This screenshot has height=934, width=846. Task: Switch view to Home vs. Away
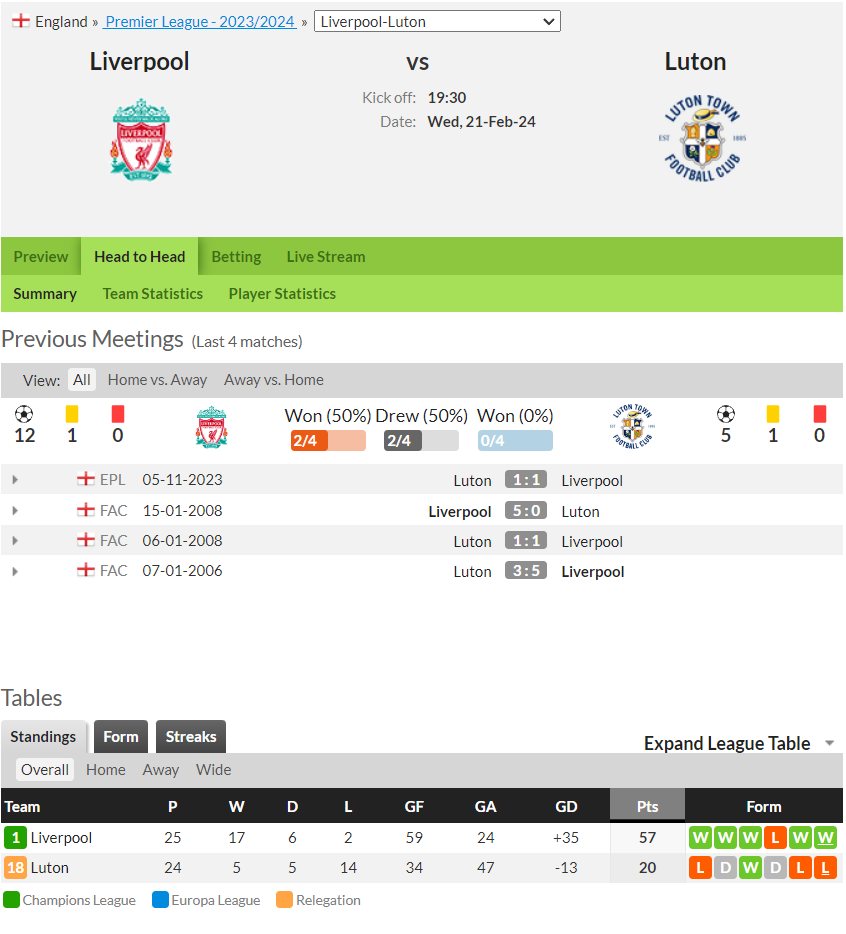point(157,380)
